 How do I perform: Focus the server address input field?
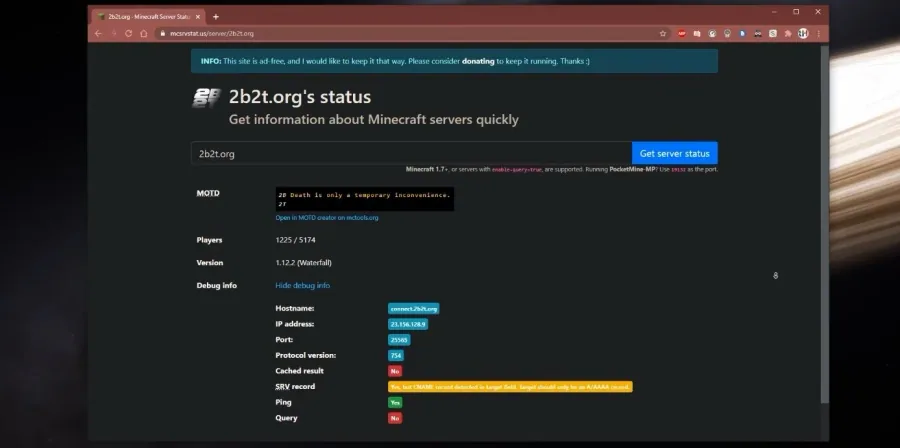[x=412, y=153]
